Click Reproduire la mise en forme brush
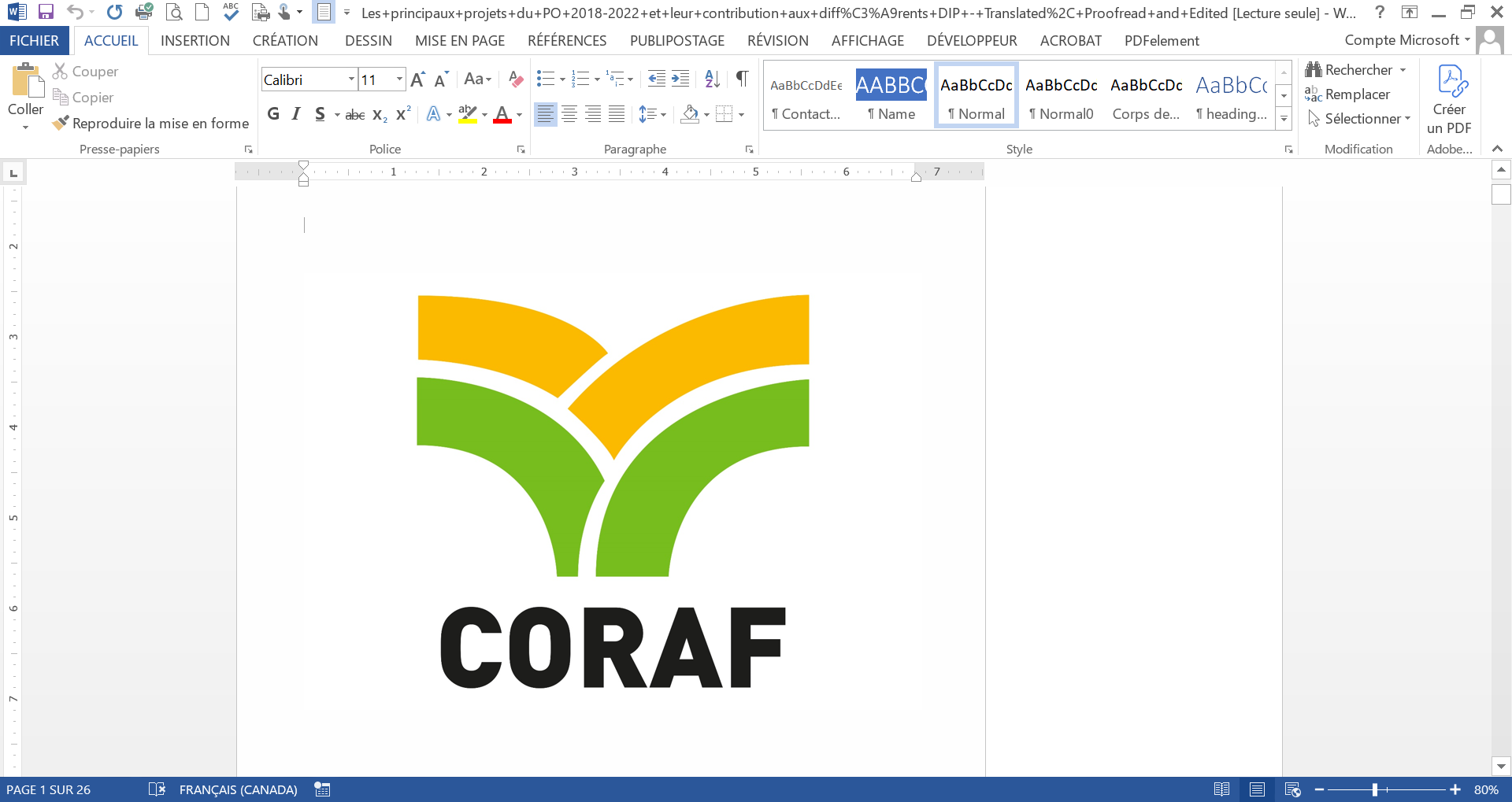 pyautogui.click(x=150, y=124)
